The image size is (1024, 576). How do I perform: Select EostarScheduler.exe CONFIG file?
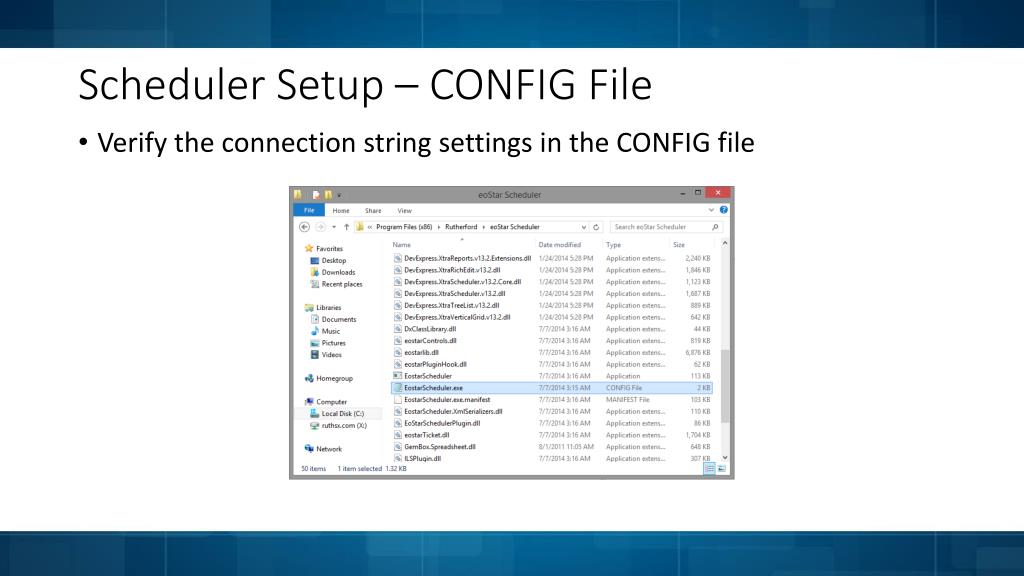tap(552, 388)
